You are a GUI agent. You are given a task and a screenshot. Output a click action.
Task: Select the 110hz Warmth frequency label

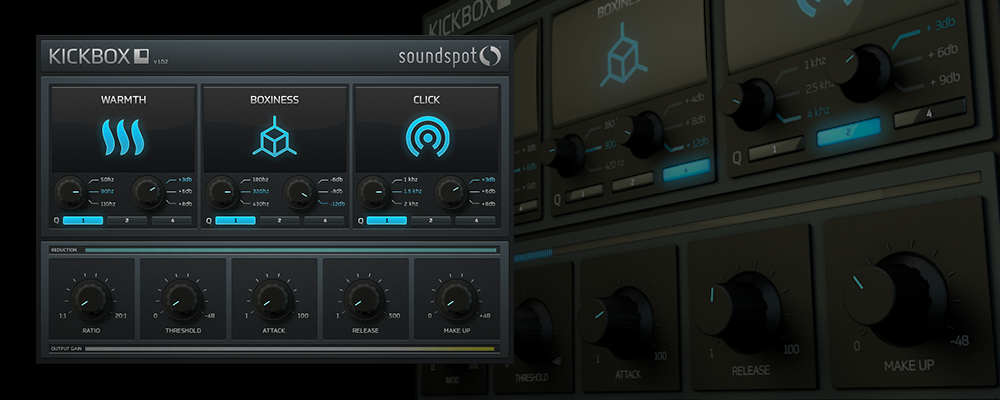pos(108,204)
